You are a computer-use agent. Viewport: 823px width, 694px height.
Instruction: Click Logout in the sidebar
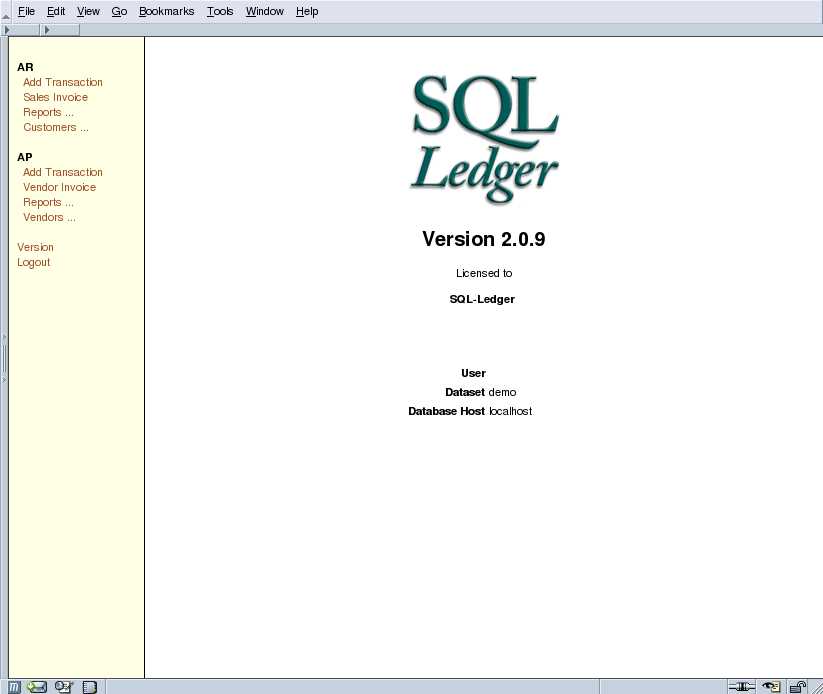pyautogui.click(x=33, y=262)
